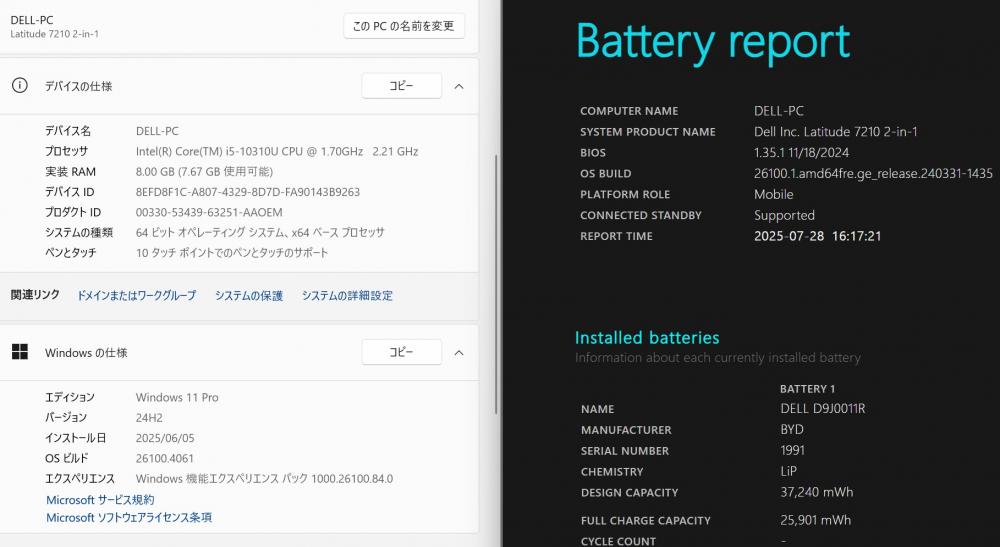This screenshot has width=1000, height=547.
Task: Select battery name DELL D9J0011R
Action: coord(822,409)
